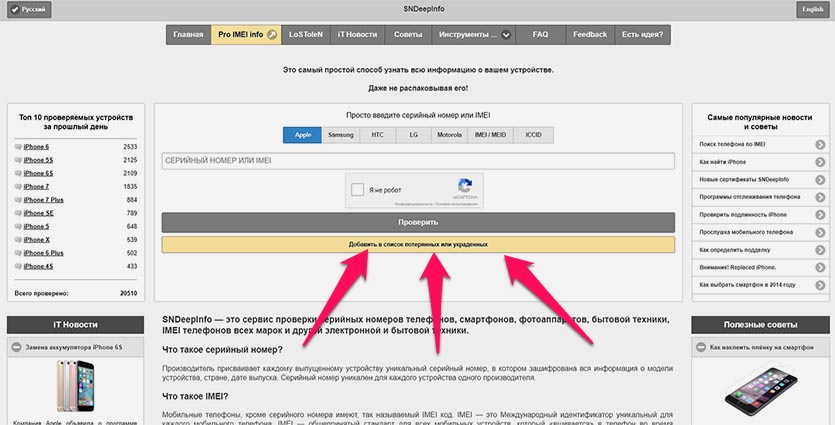The image size is (835, 425).
Task: Collapse 'Как наклеить плёнку на смартфон' tip
Action: (701, 347)
